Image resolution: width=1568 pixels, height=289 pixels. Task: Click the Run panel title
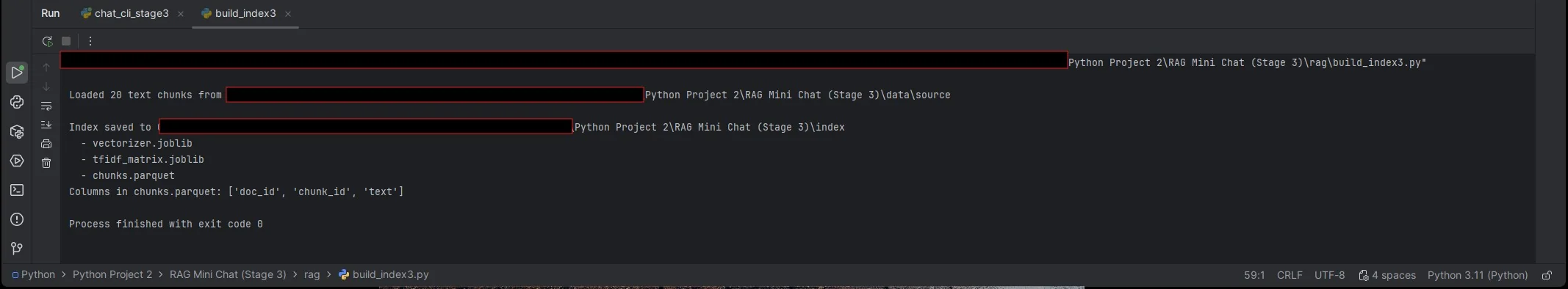51,13
